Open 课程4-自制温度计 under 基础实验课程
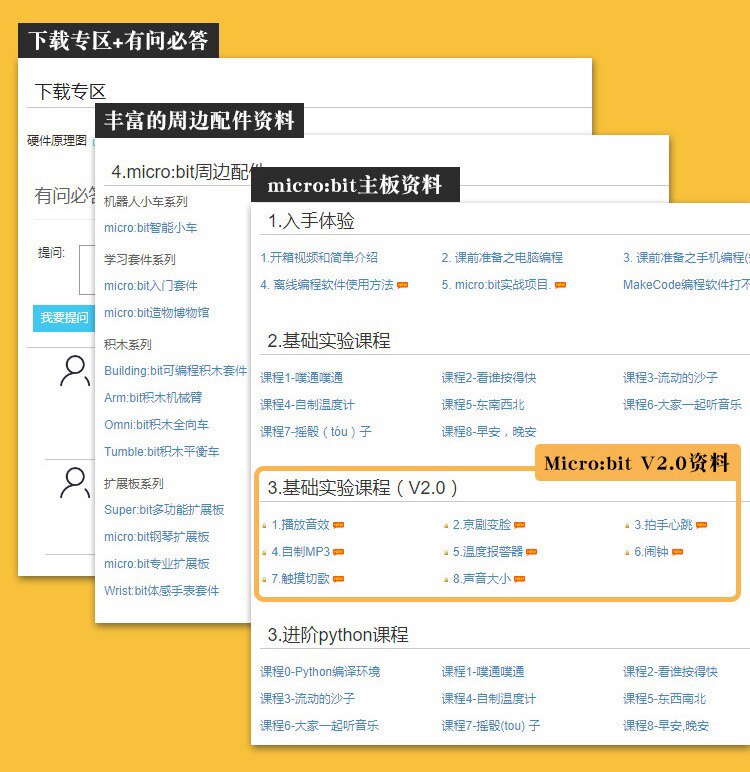 click(x=307, y=405)
